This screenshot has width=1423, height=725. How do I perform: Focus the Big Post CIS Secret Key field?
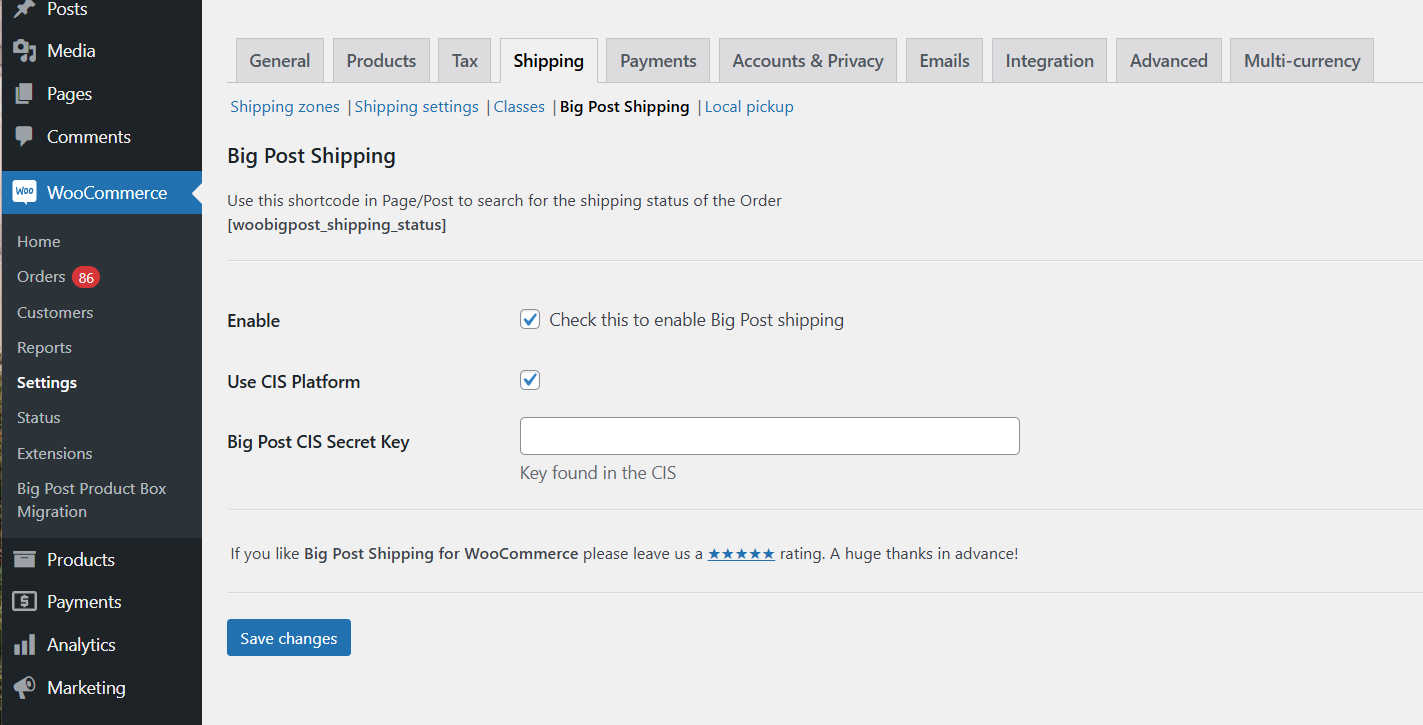click(769, 436)
